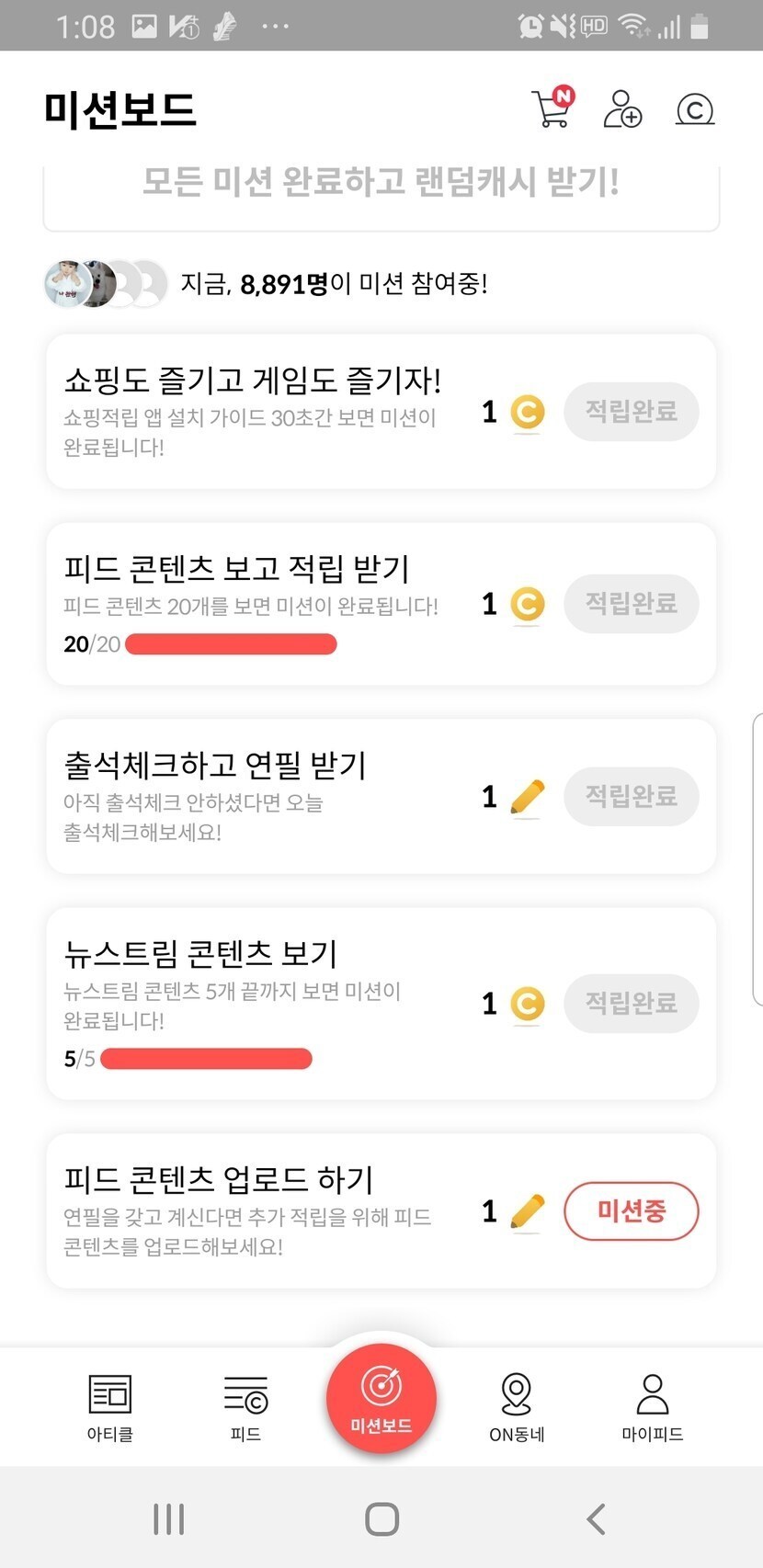The width and height of the screenshot is (763, 1568).
Task: Open the 마이피드 tab
Action: 652,1406
